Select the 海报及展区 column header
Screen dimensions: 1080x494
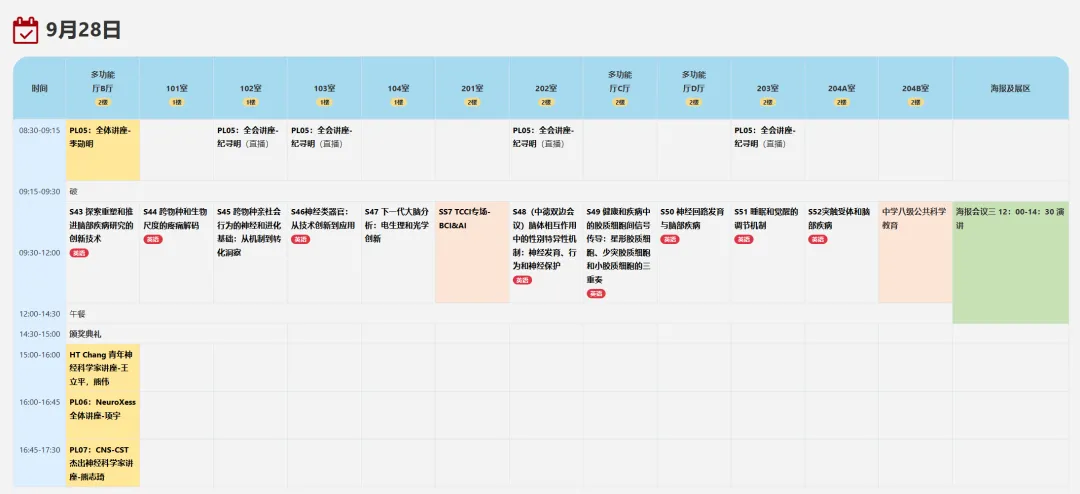[1010, 89]
